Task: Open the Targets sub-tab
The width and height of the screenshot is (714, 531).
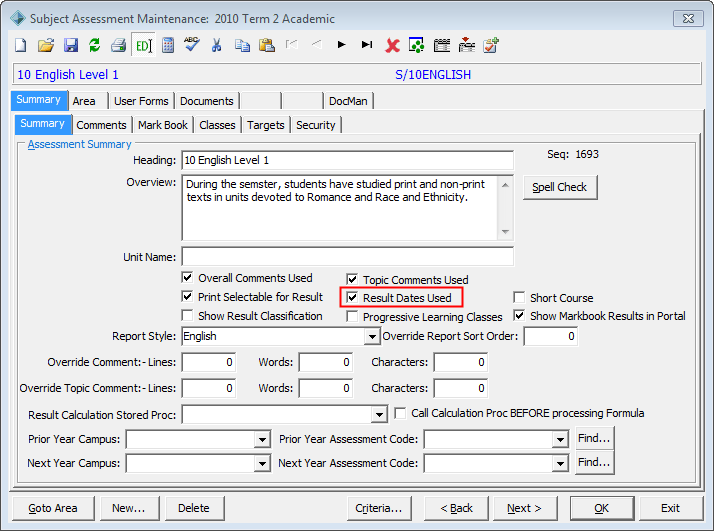Action: click(265, 125)
